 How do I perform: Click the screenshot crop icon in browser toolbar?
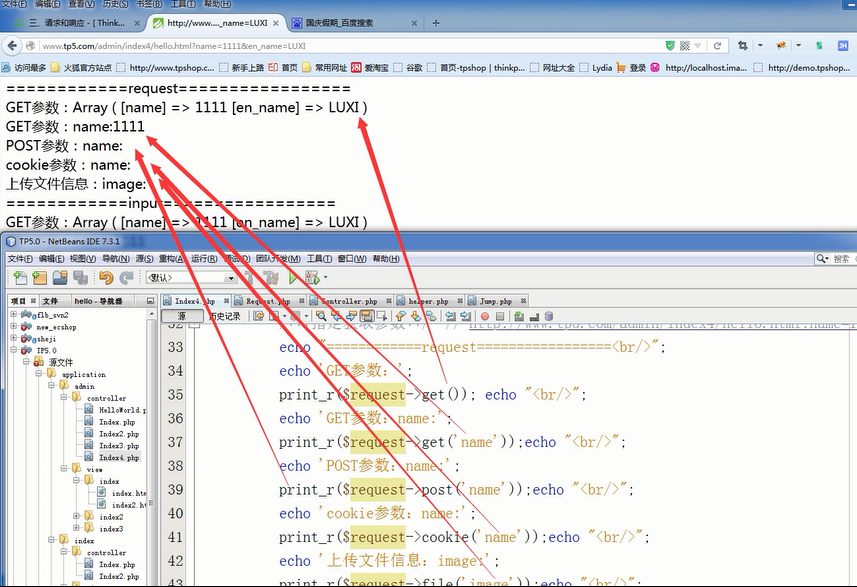(742, 45)
